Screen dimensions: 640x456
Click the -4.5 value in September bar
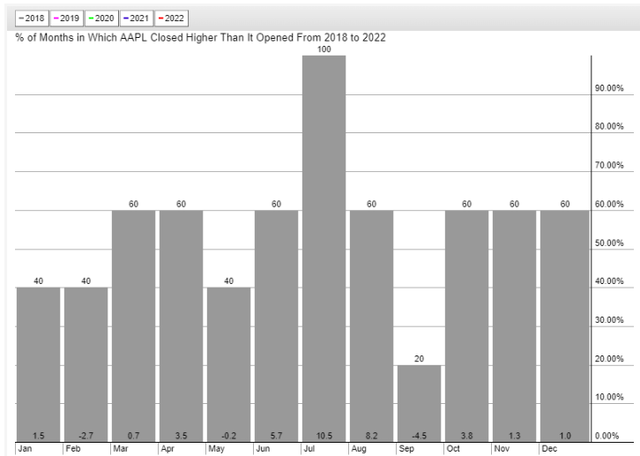click(x=419, y=436)
